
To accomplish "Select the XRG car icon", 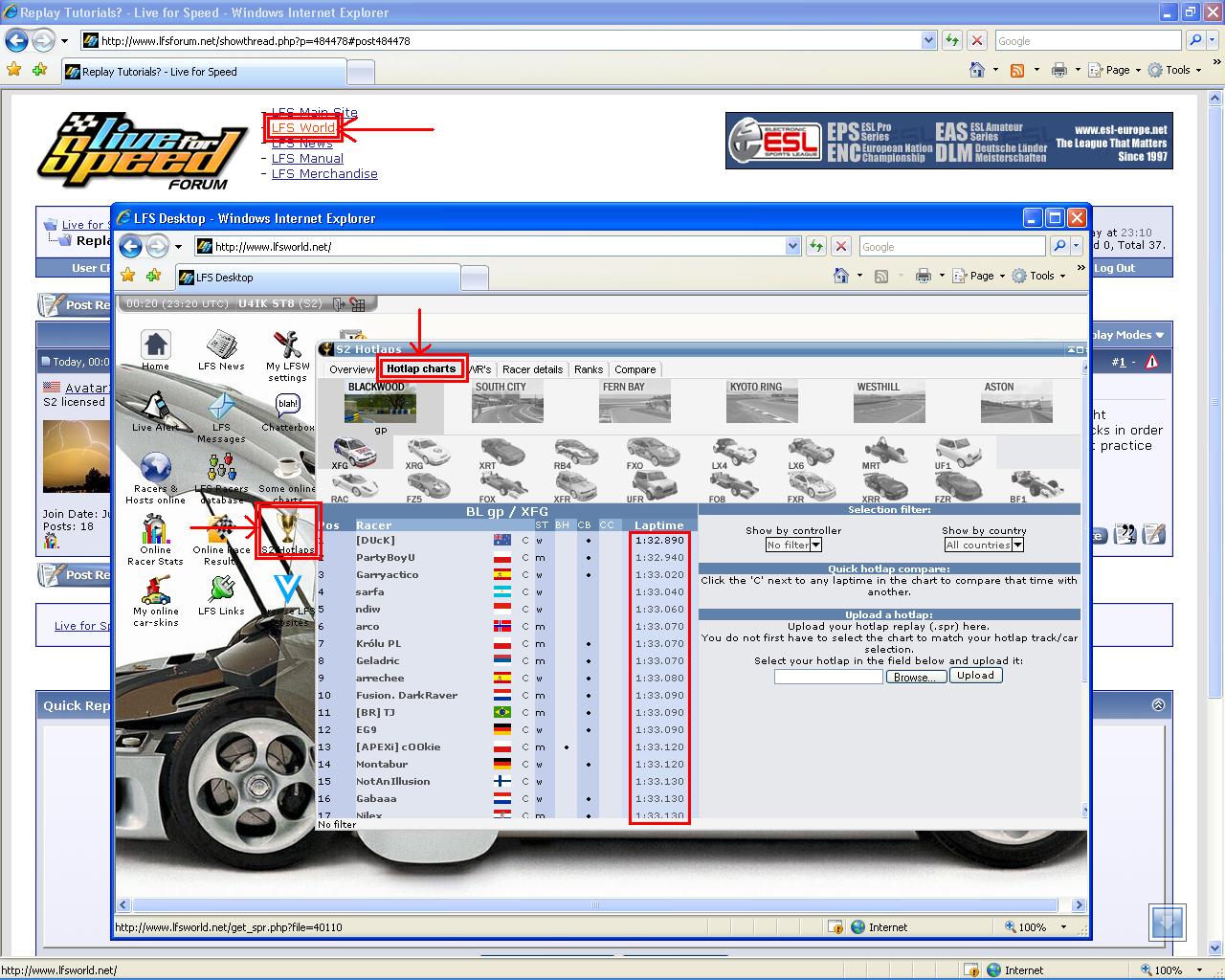I will [427, 453].
